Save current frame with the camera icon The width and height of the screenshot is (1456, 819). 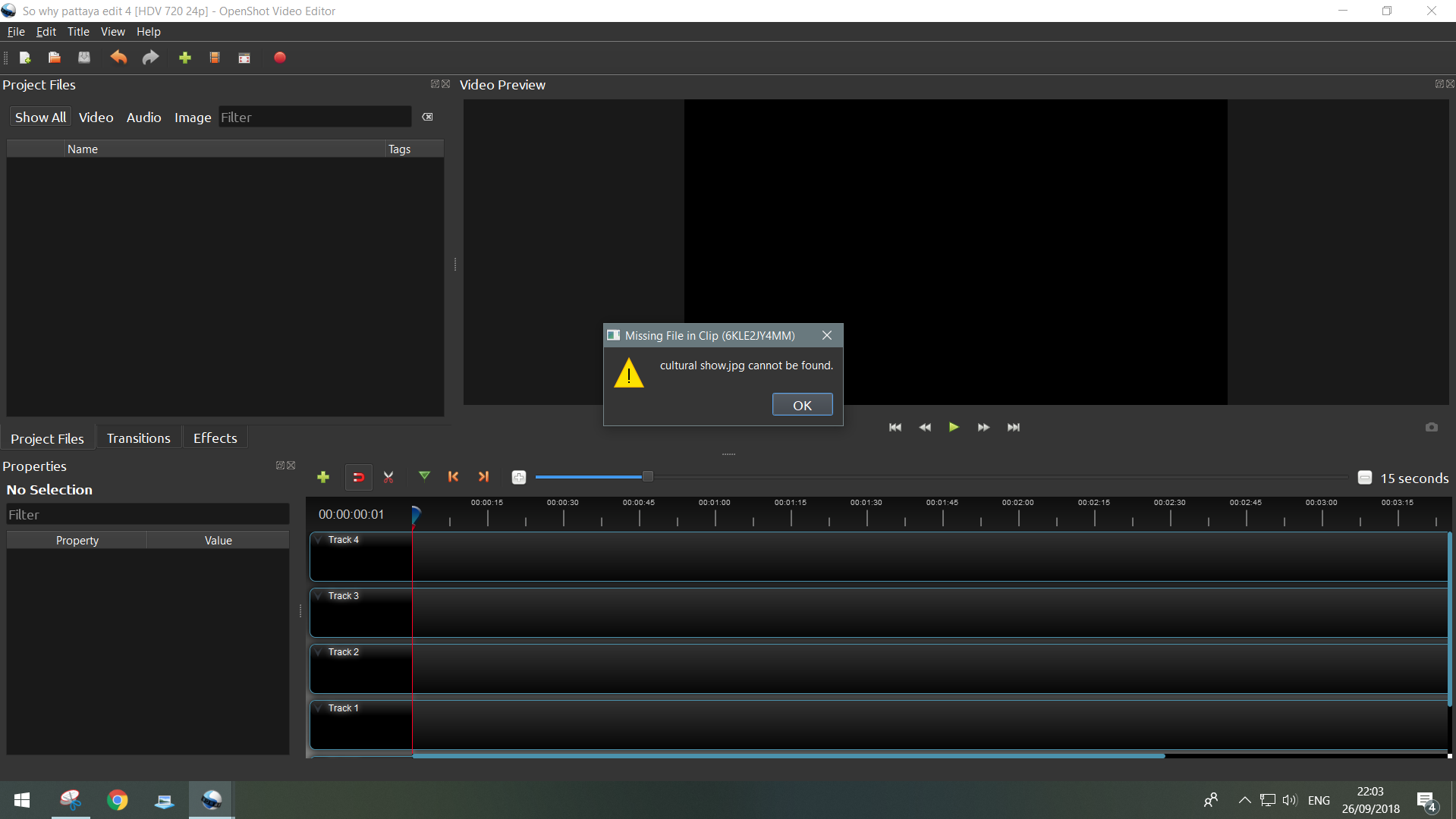(1432, 427)
